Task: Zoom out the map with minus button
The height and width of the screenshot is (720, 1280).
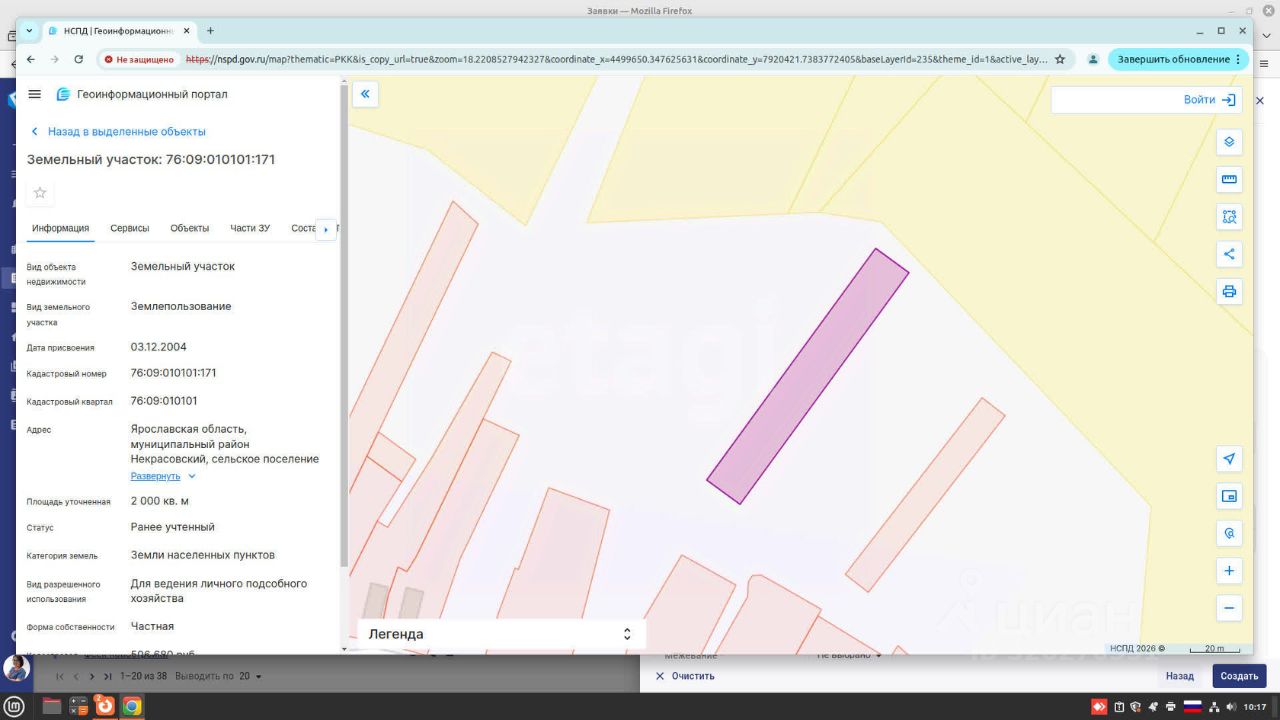Action: click(1229, 608)
